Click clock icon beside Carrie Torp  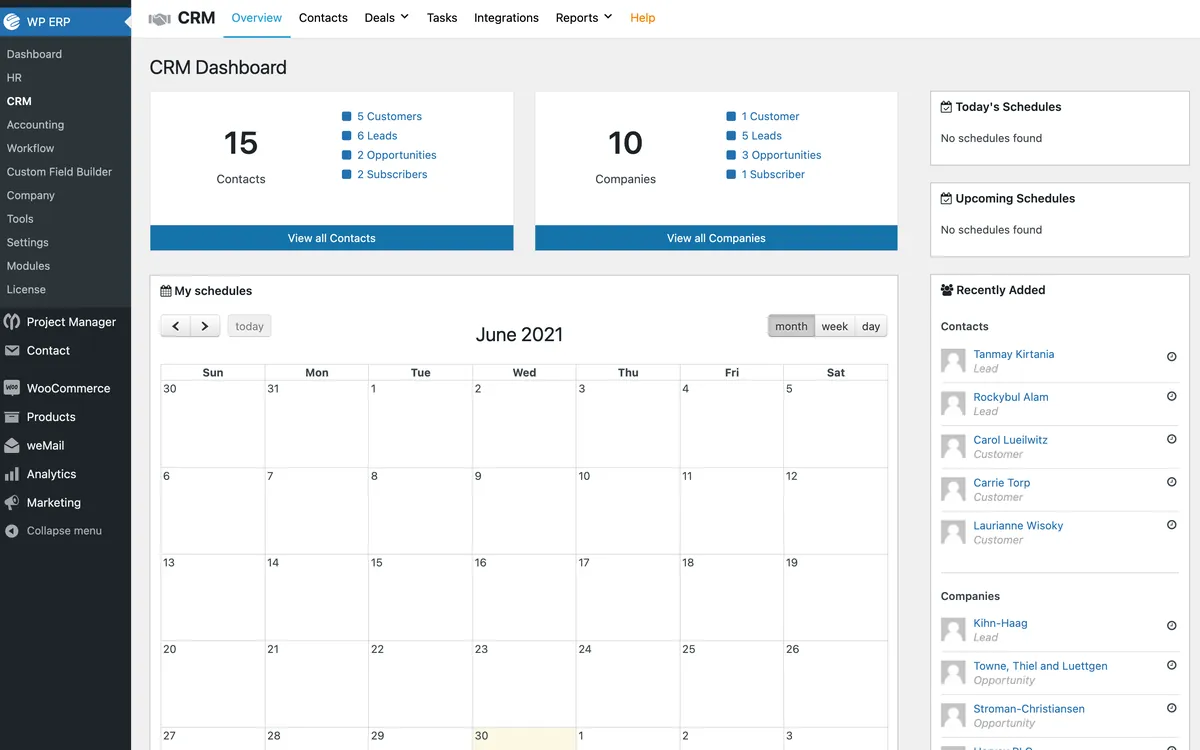pyautogui.click(x=1172, y=482)
